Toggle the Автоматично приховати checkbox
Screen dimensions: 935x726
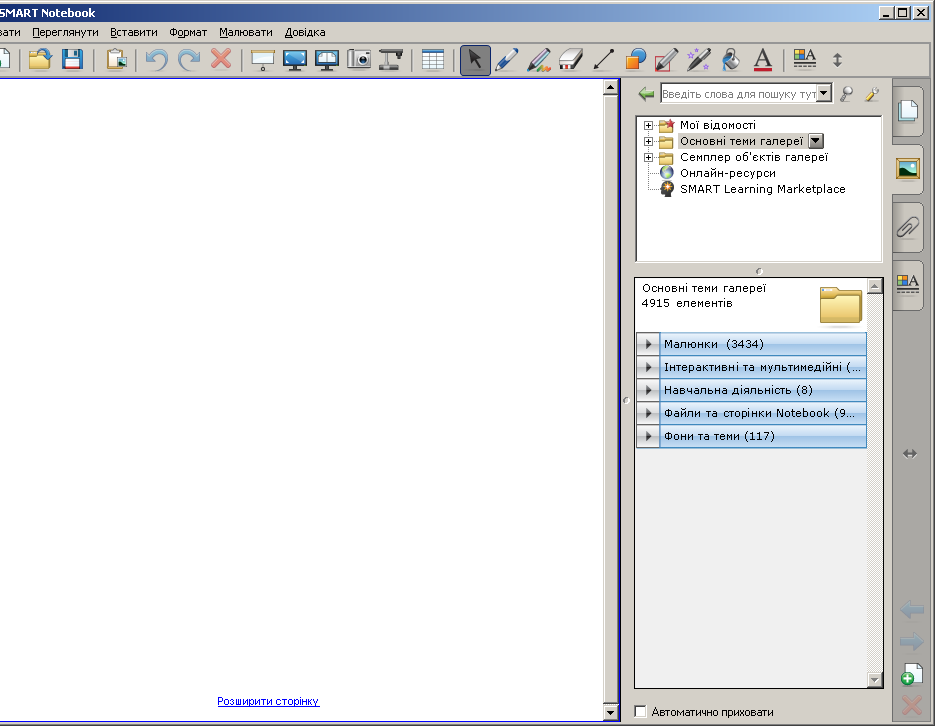pyautogui.click(x=640, y=711)
